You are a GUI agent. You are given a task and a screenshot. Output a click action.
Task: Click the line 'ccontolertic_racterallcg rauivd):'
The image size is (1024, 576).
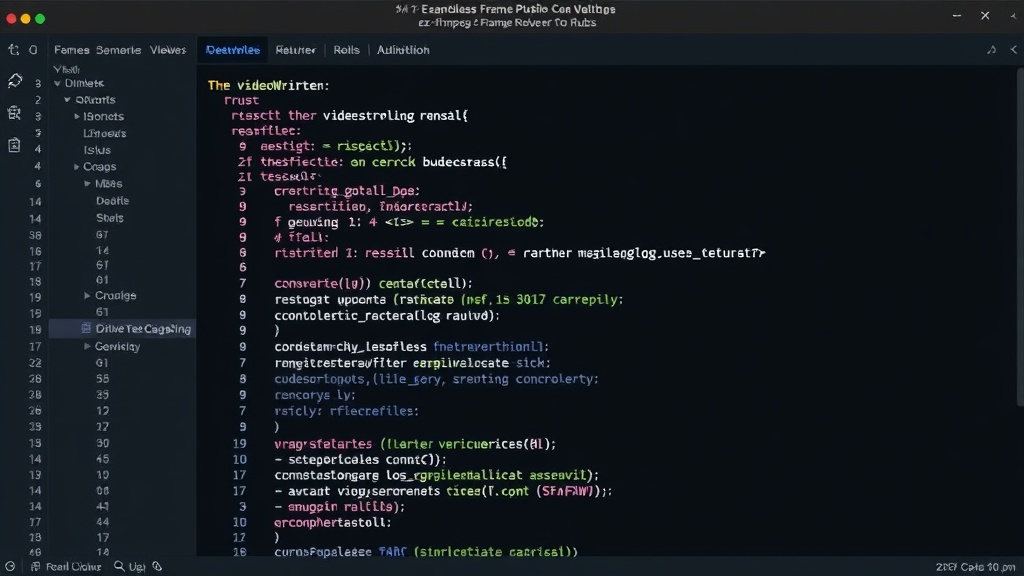[x=387, y=315]
